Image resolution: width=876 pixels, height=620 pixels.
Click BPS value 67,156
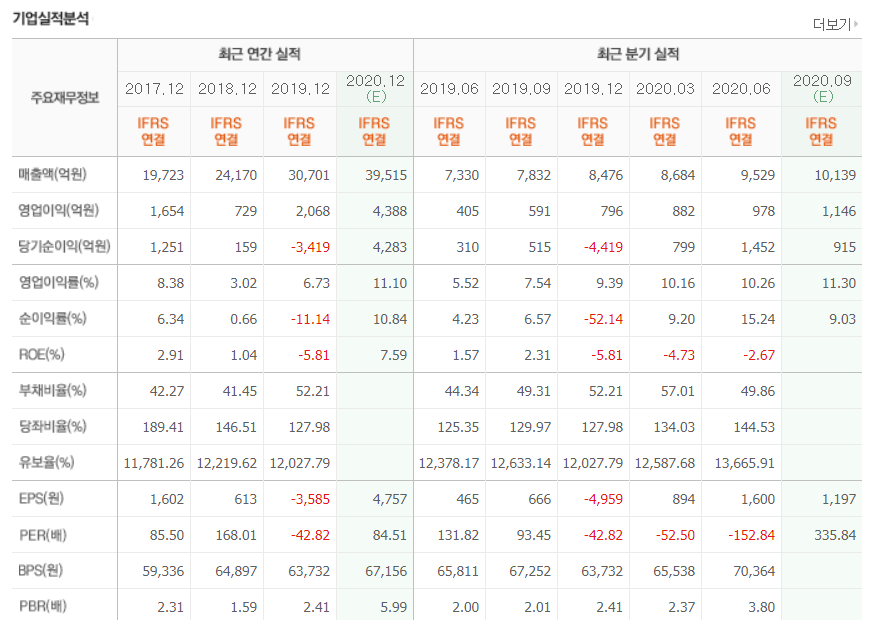tap(386, 571)
